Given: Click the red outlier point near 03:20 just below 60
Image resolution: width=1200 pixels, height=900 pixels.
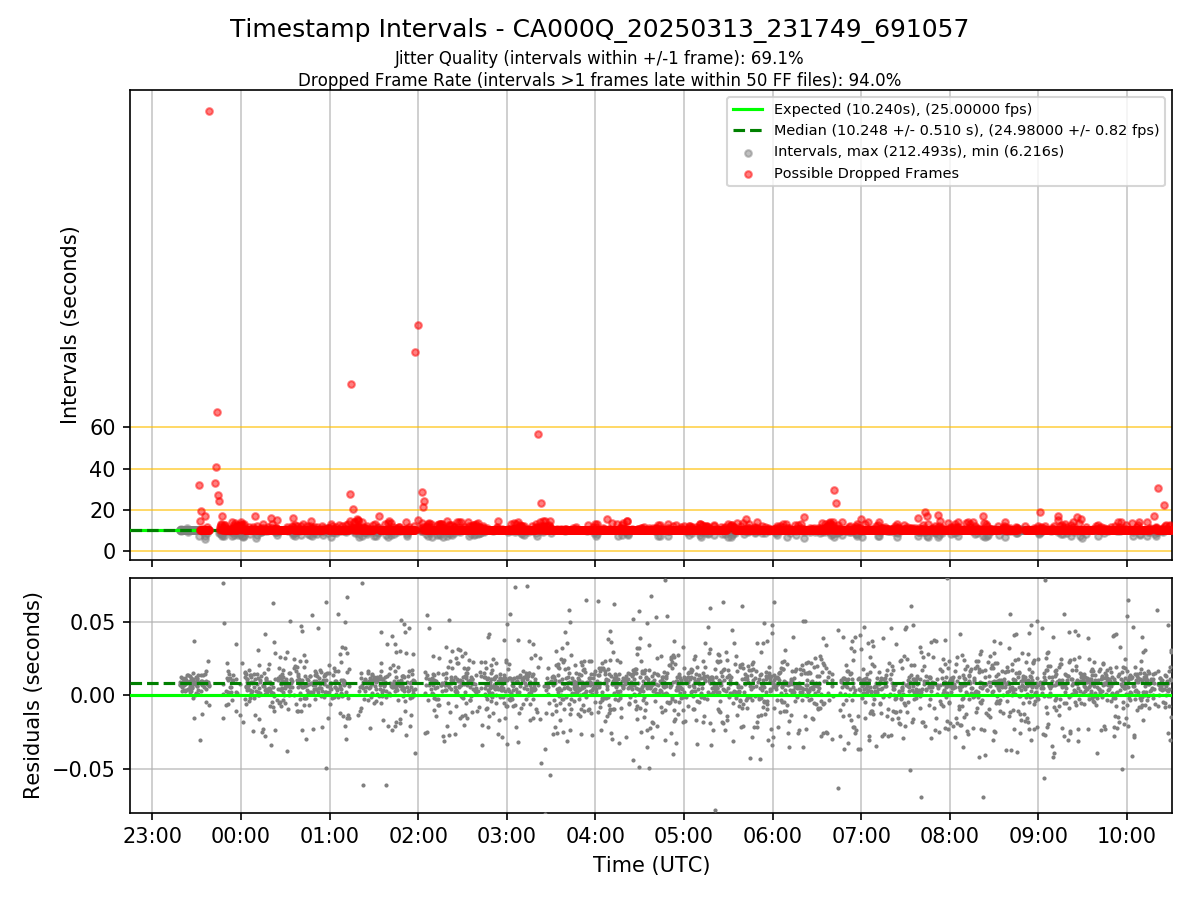Looking at the screenshot, I should [538, 434].
